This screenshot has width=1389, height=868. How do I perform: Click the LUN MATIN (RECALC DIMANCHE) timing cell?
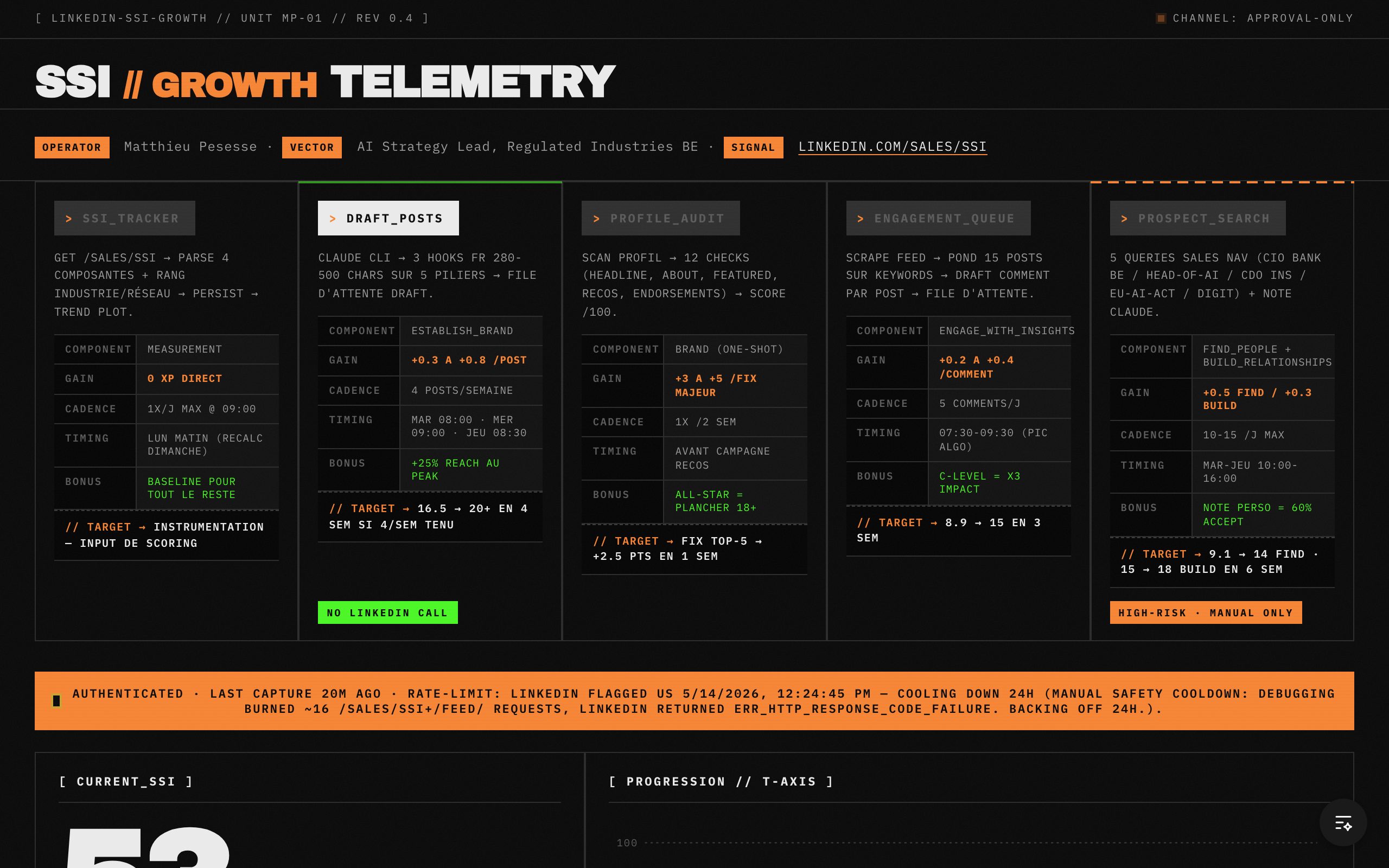pos(207,445)
